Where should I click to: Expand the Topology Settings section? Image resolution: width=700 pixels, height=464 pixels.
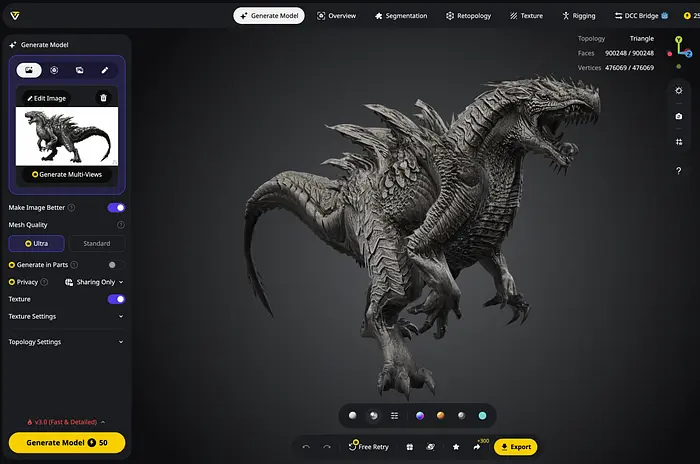point(121,342)
